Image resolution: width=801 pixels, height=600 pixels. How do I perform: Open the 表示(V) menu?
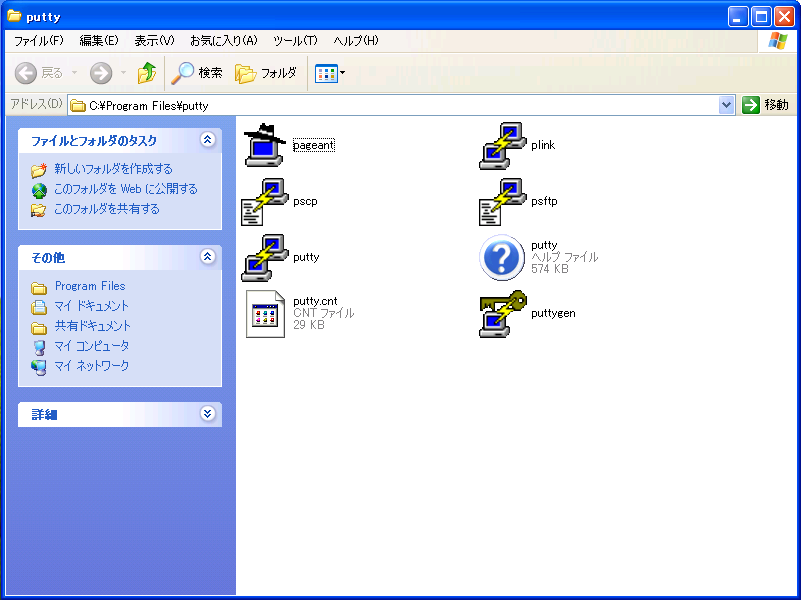pyautogui.click(x=154, y=41)
